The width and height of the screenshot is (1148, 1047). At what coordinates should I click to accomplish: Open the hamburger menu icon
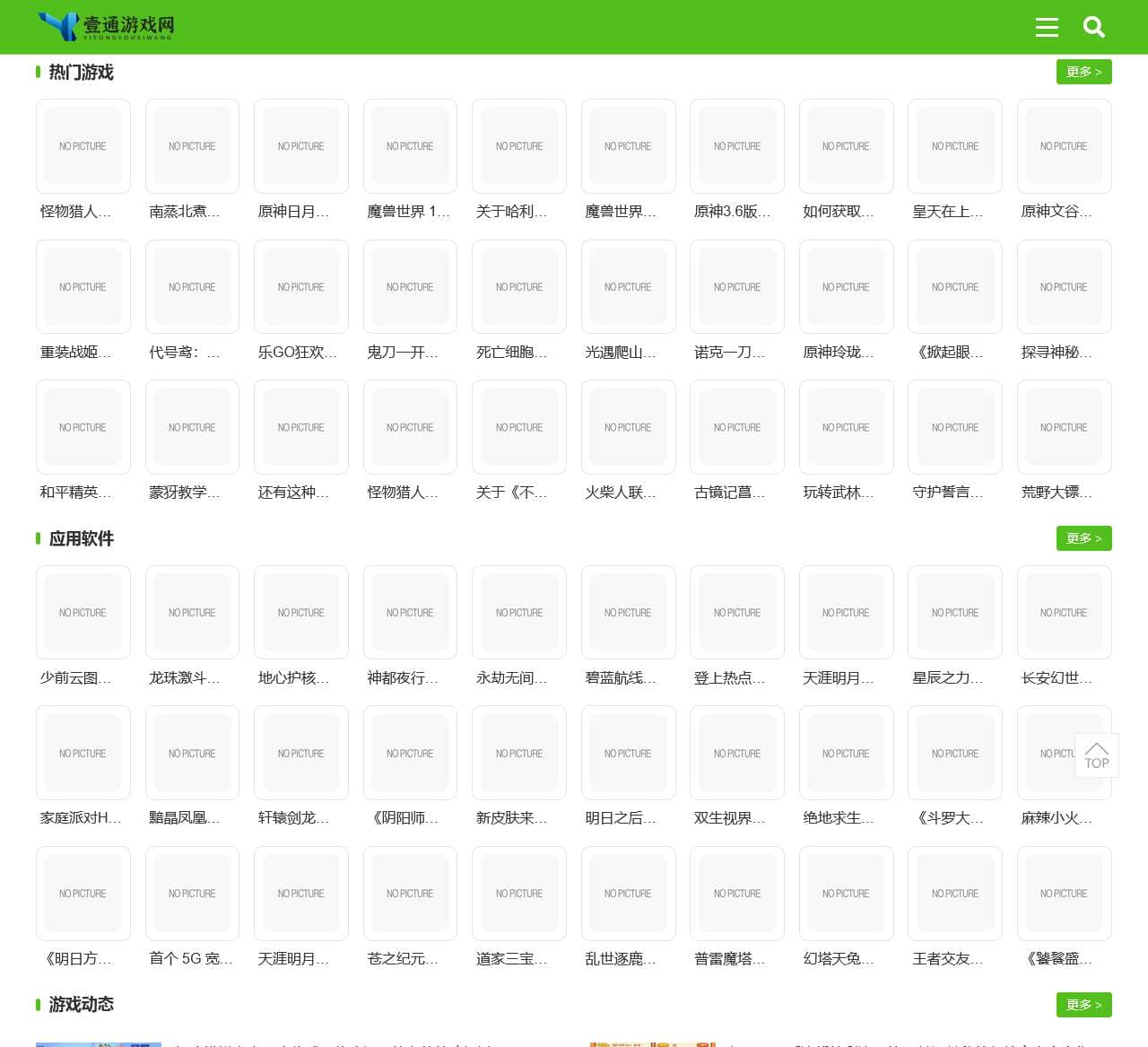click(x=1047, y=27)
